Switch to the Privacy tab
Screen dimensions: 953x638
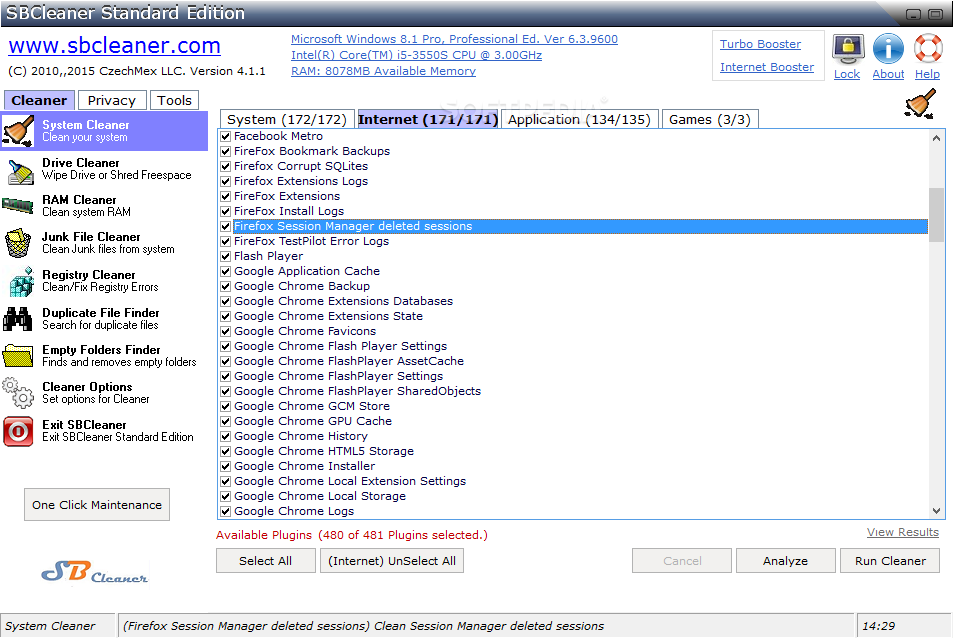[111, 100]
